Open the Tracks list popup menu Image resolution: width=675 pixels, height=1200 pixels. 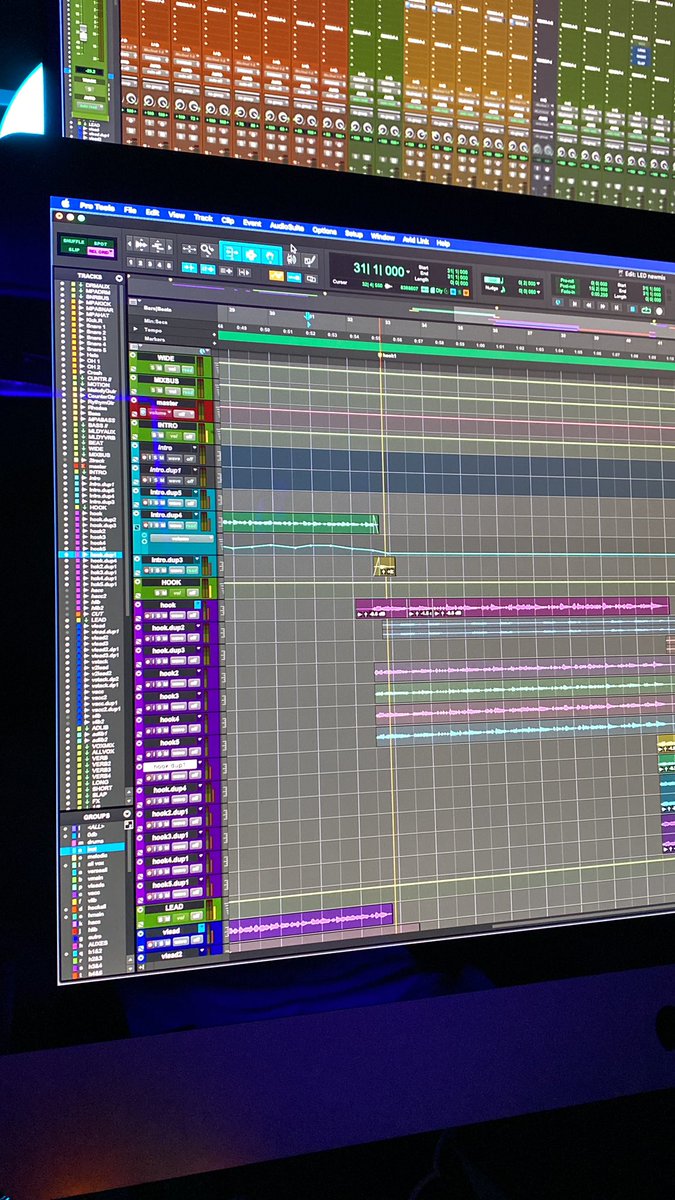(119, 278)
